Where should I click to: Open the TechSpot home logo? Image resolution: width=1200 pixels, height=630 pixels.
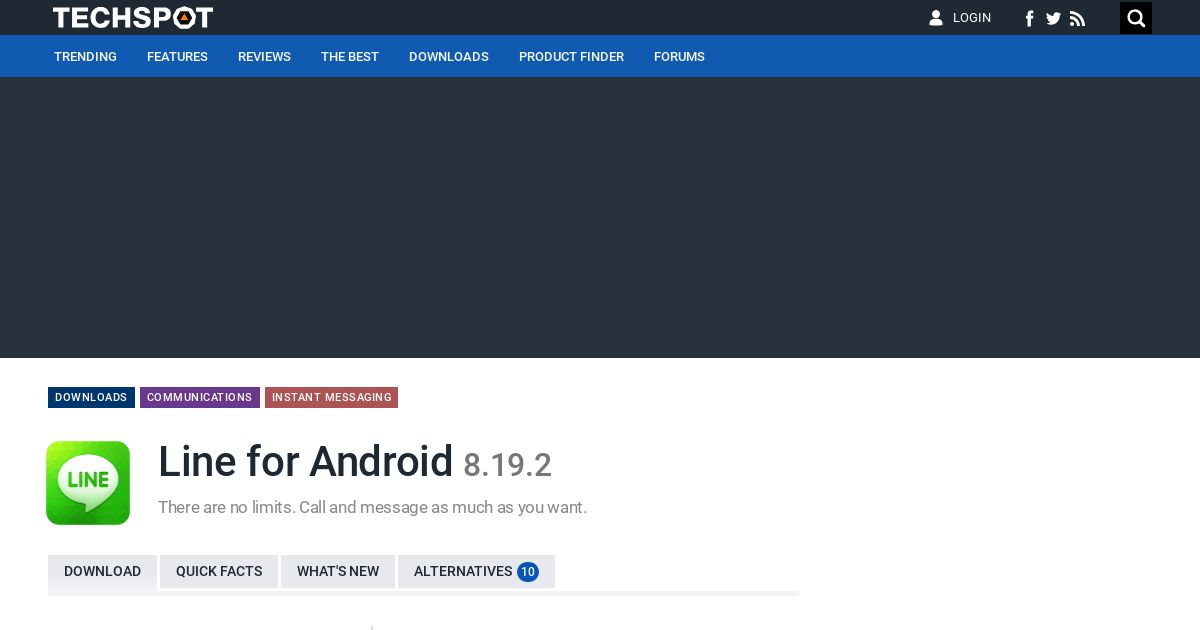[133, 18]
